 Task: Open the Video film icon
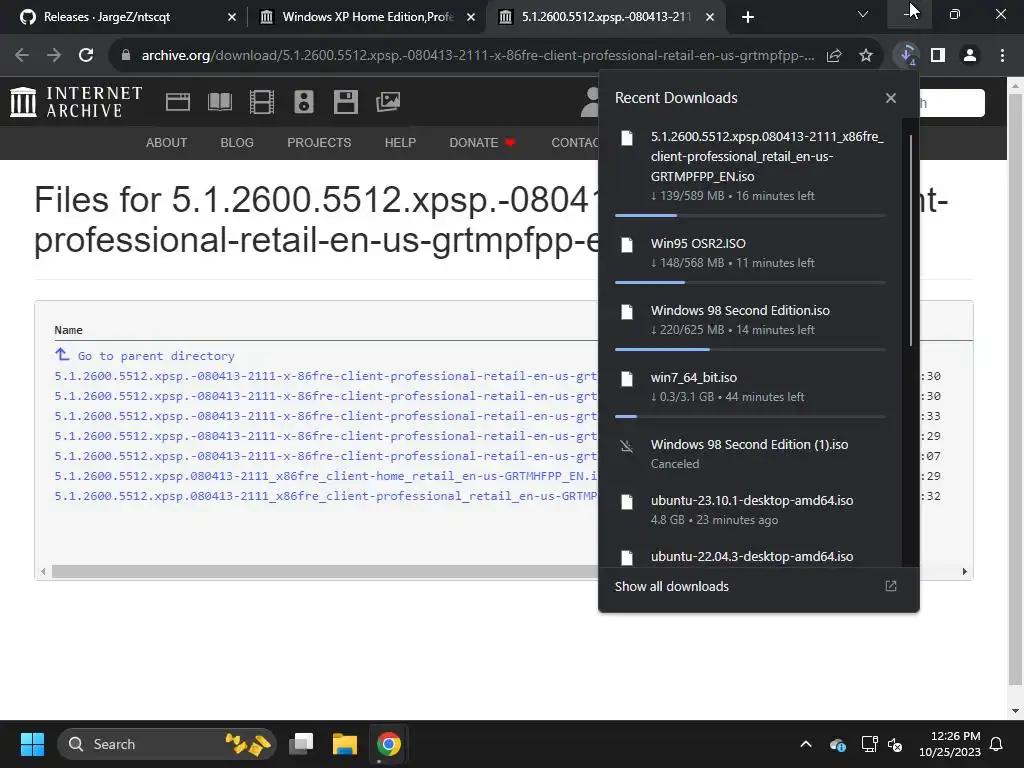click(x=262, y=102)
